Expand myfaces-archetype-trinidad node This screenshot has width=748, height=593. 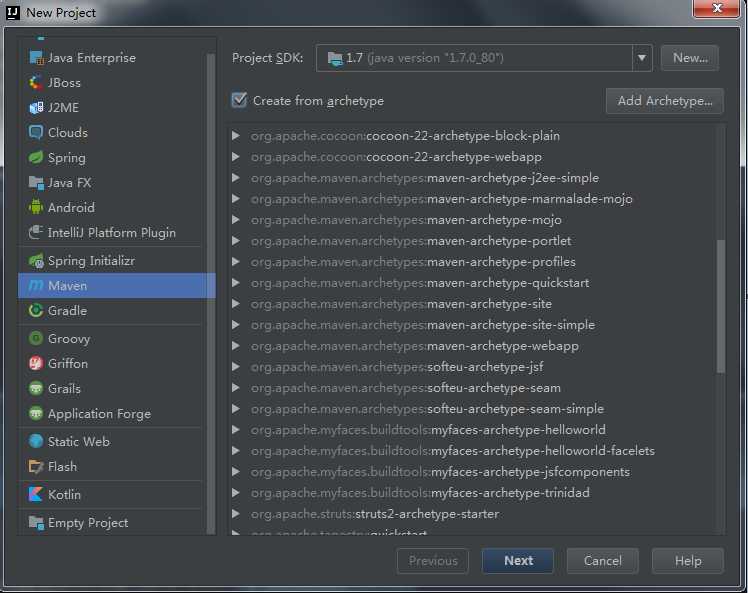coord(236,492)
